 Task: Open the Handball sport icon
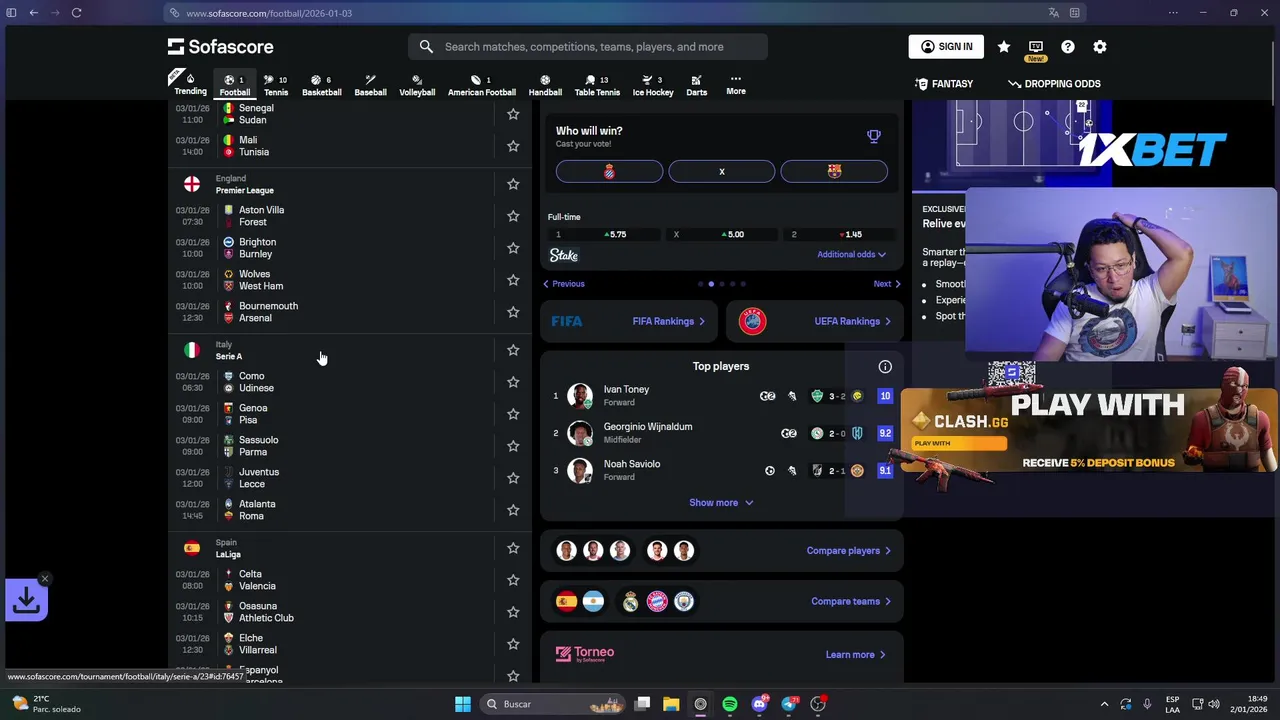(545, 85)
